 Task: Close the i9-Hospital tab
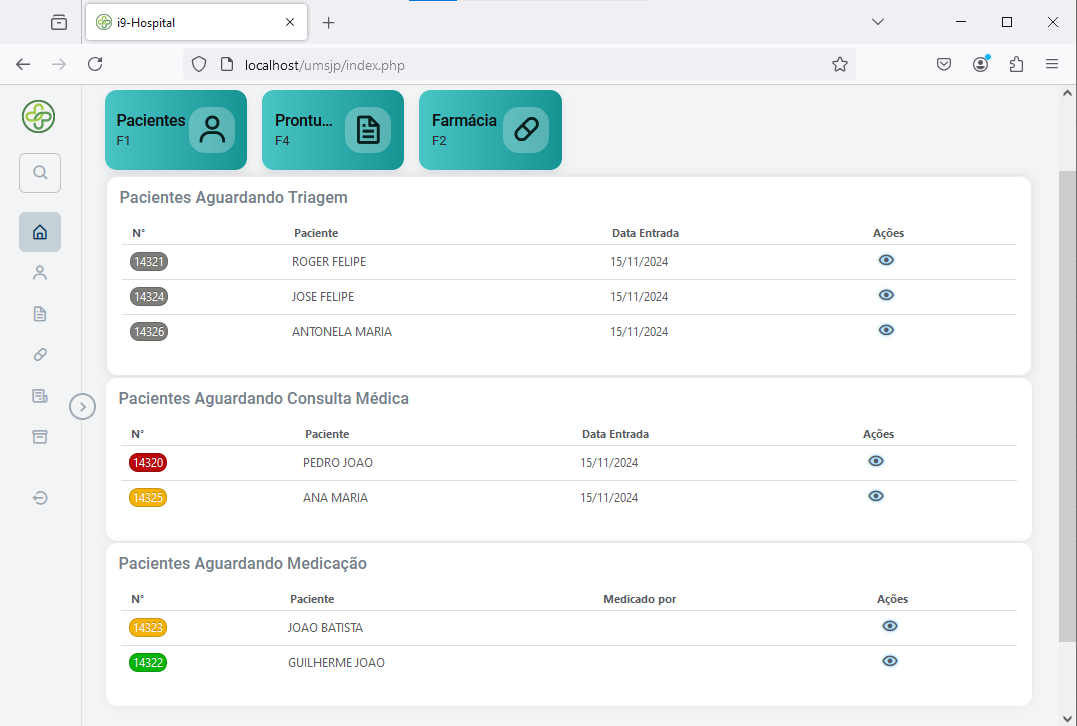point(290,23)
